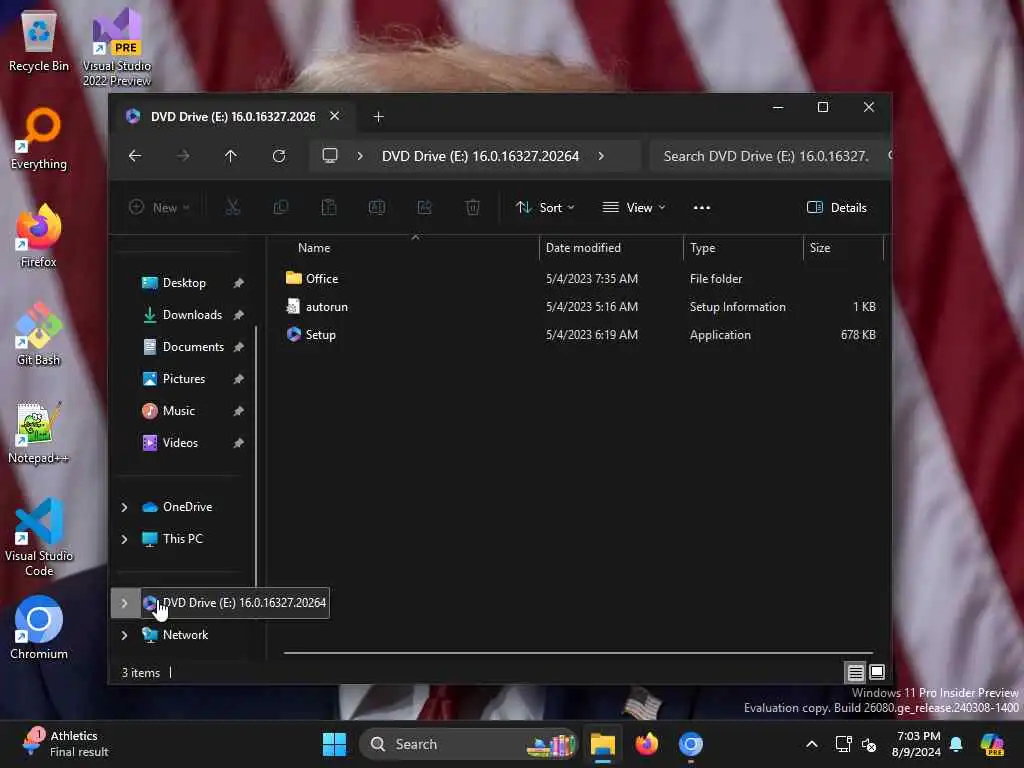The width and height of the screenshot is (1024, 768).
Task: Open Downloads in the sidebar
Action: pos(192,315)
